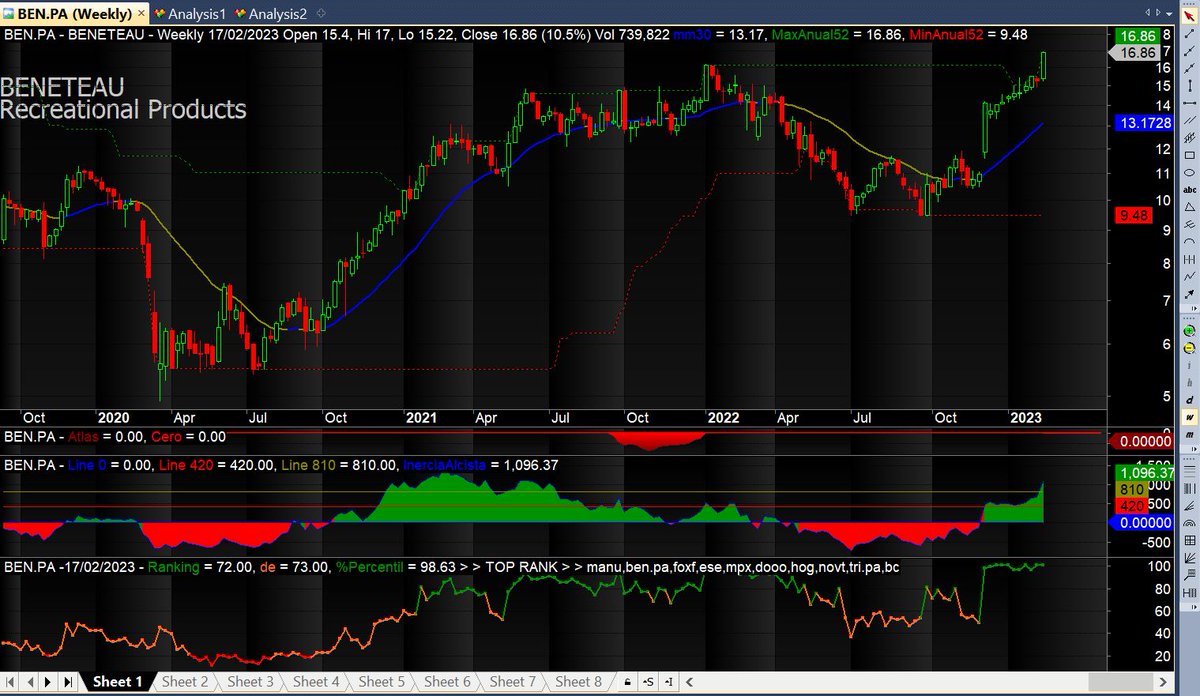Toggle the weekly 'w' interval button
The width and height of the screenshot is (1200, 696).
[x=1190, y=418]
